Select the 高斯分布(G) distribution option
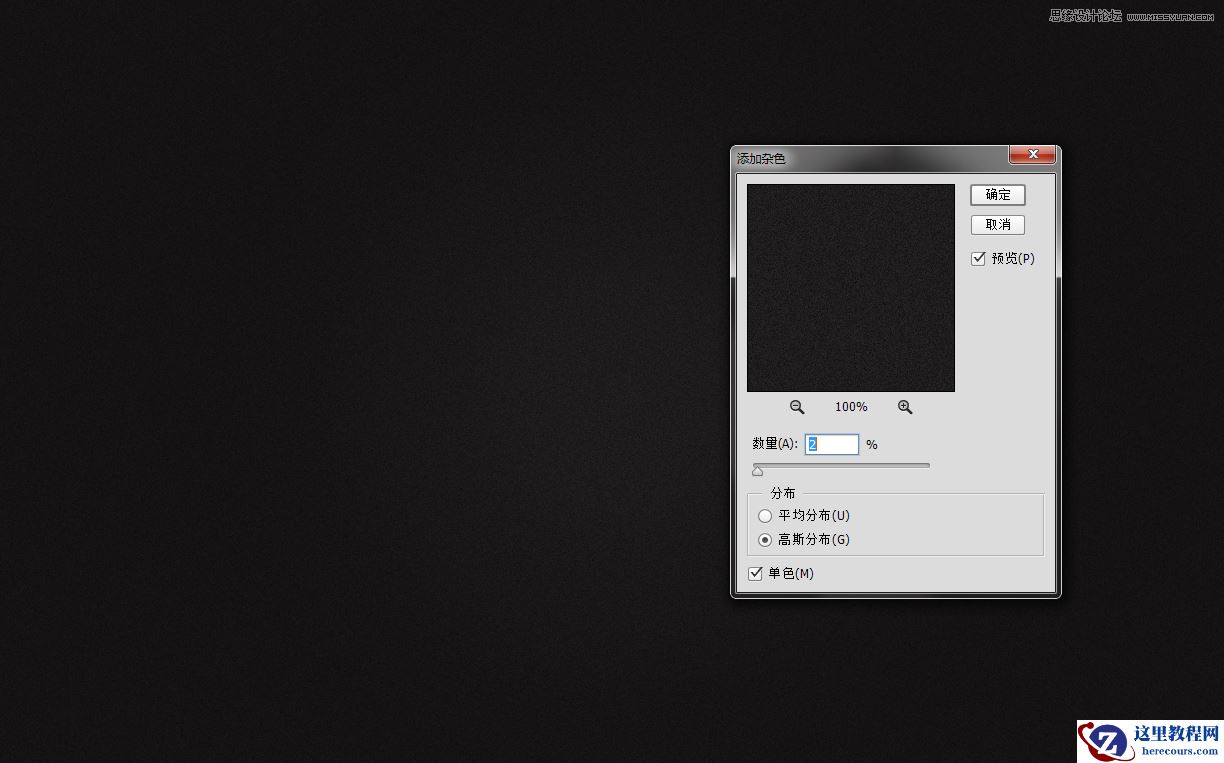The width and height of the screenshot is (1224, 763). [765, 539]
